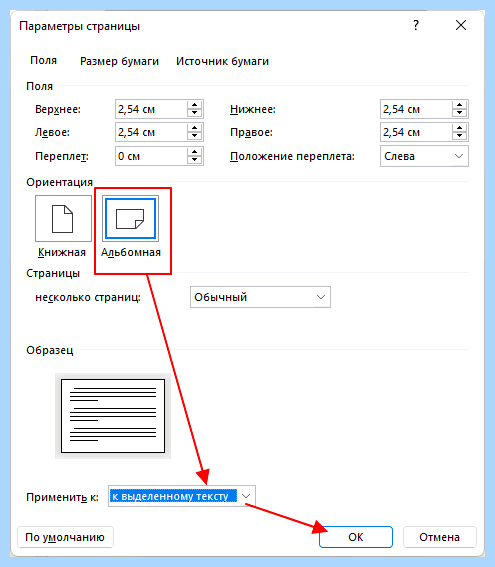Viewport: 495px width, 567px height.
Task: Click the Параметры страницы title text
Action: (80, 26)
